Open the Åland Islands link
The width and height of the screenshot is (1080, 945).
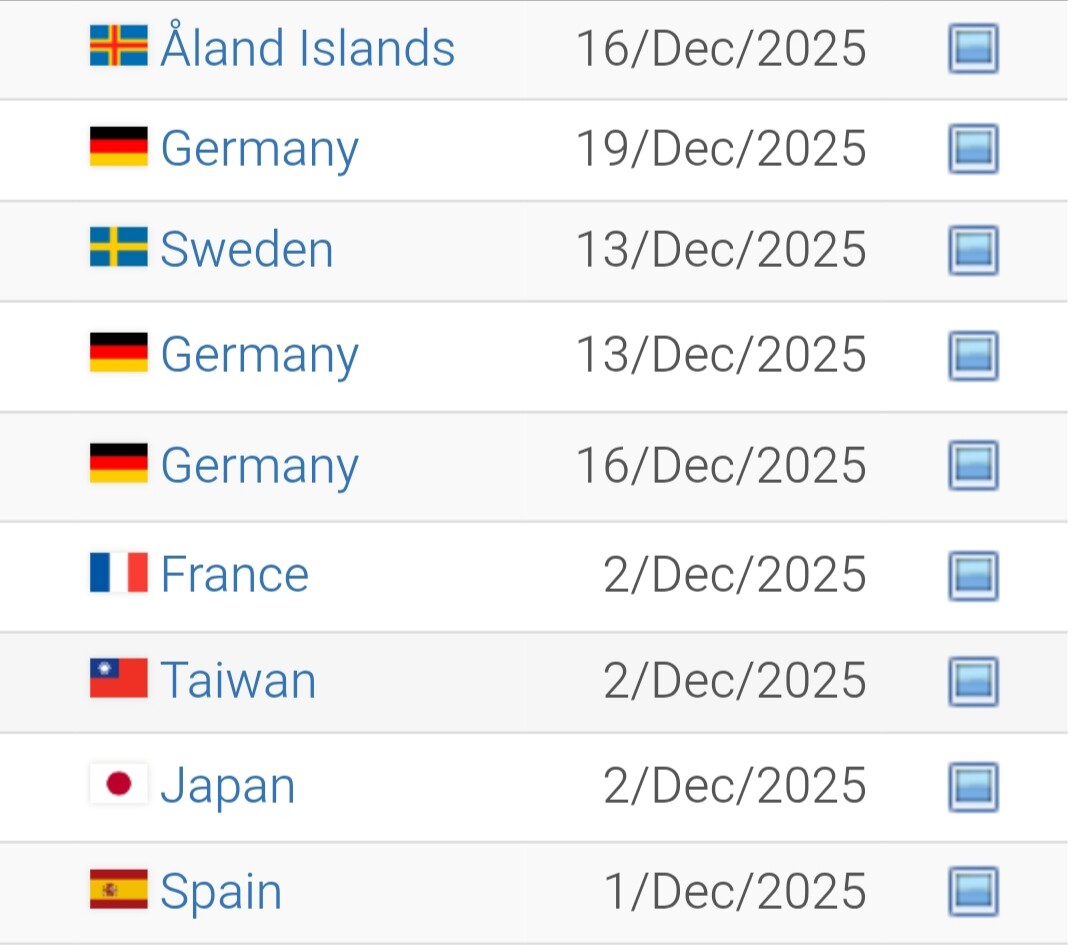(307, 48)
